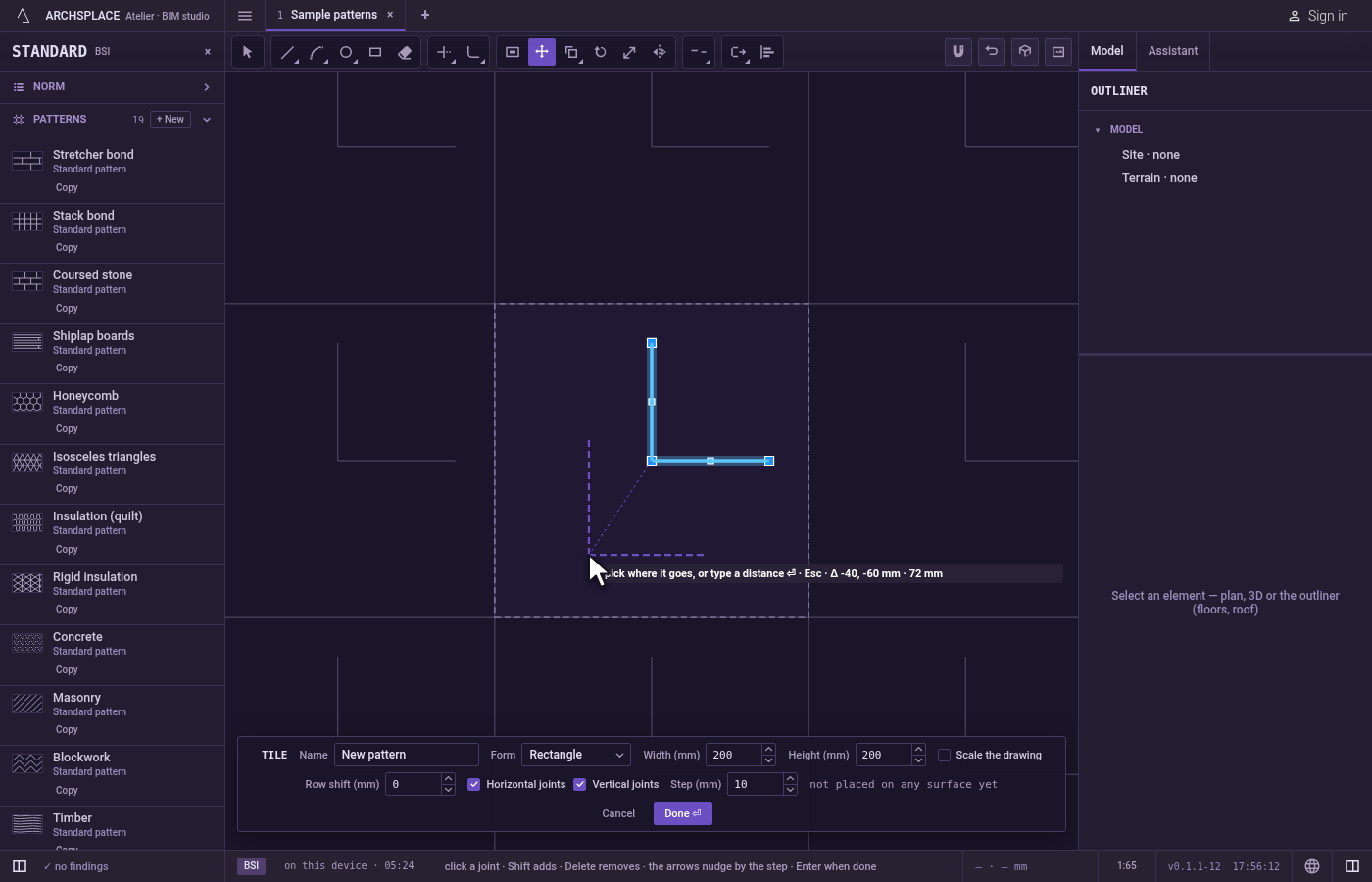
Task: Open the hamburger main menu
Action: click(x=245, y=16)
